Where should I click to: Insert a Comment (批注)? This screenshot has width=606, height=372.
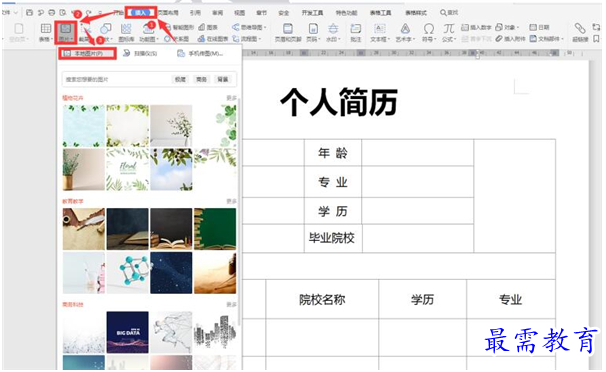coord(355,32)
